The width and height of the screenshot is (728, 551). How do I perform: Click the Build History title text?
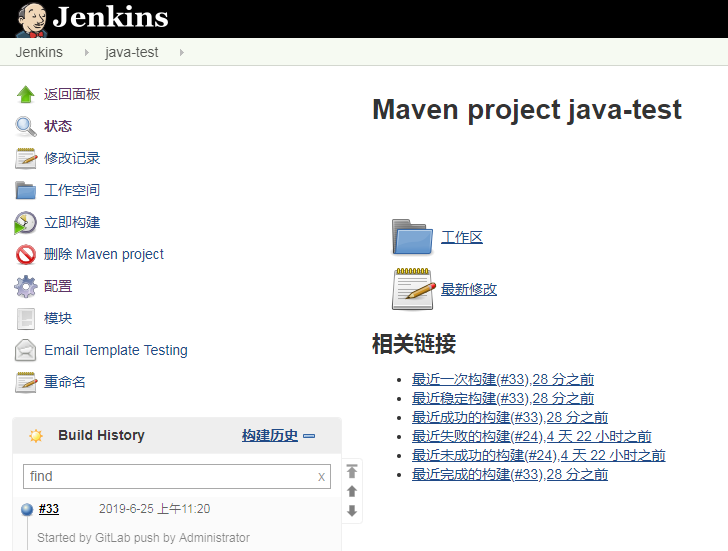coord(101,435)
